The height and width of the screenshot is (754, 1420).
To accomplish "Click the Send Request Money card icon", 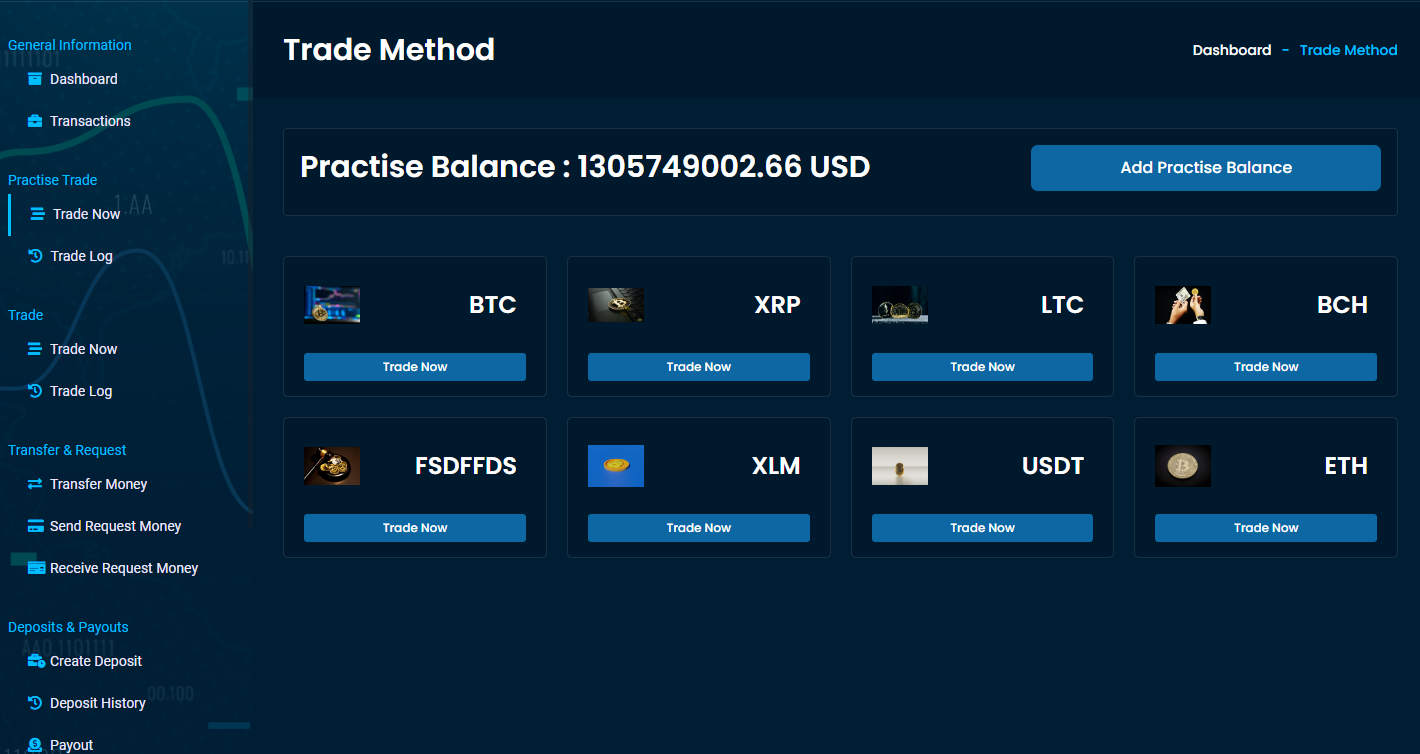I will pyautogui.click(x=35, y=526).
